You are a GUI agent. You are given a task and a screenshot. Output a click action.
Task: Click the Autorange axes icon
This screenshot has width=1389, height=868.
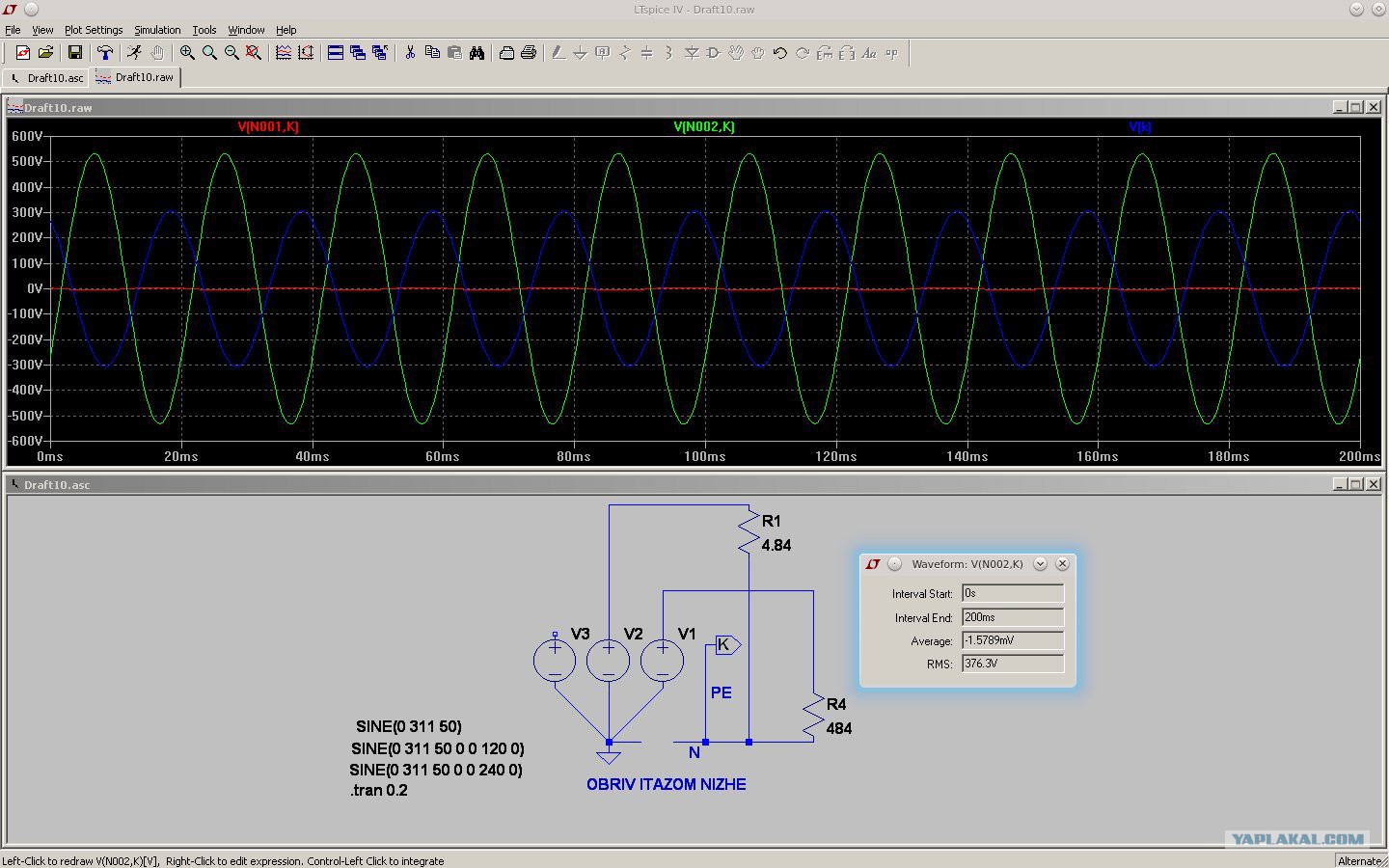click(306, 53)
